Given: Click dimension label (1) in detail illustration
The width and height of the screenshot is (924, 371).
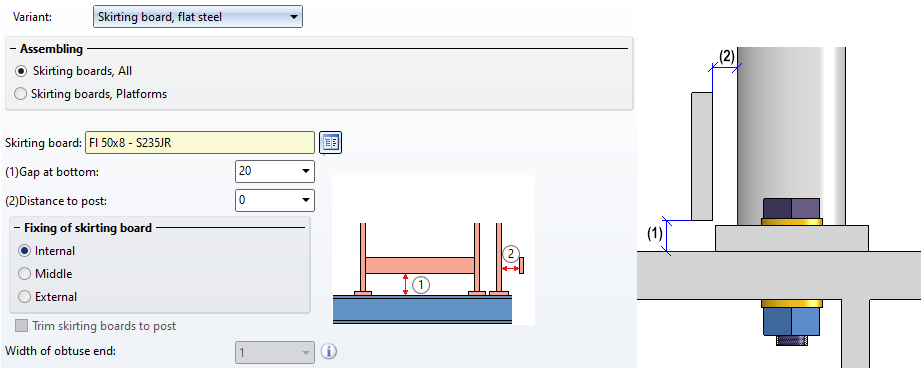Looking at the screenshot, I should pyautogui.click(x=655, y=234).
